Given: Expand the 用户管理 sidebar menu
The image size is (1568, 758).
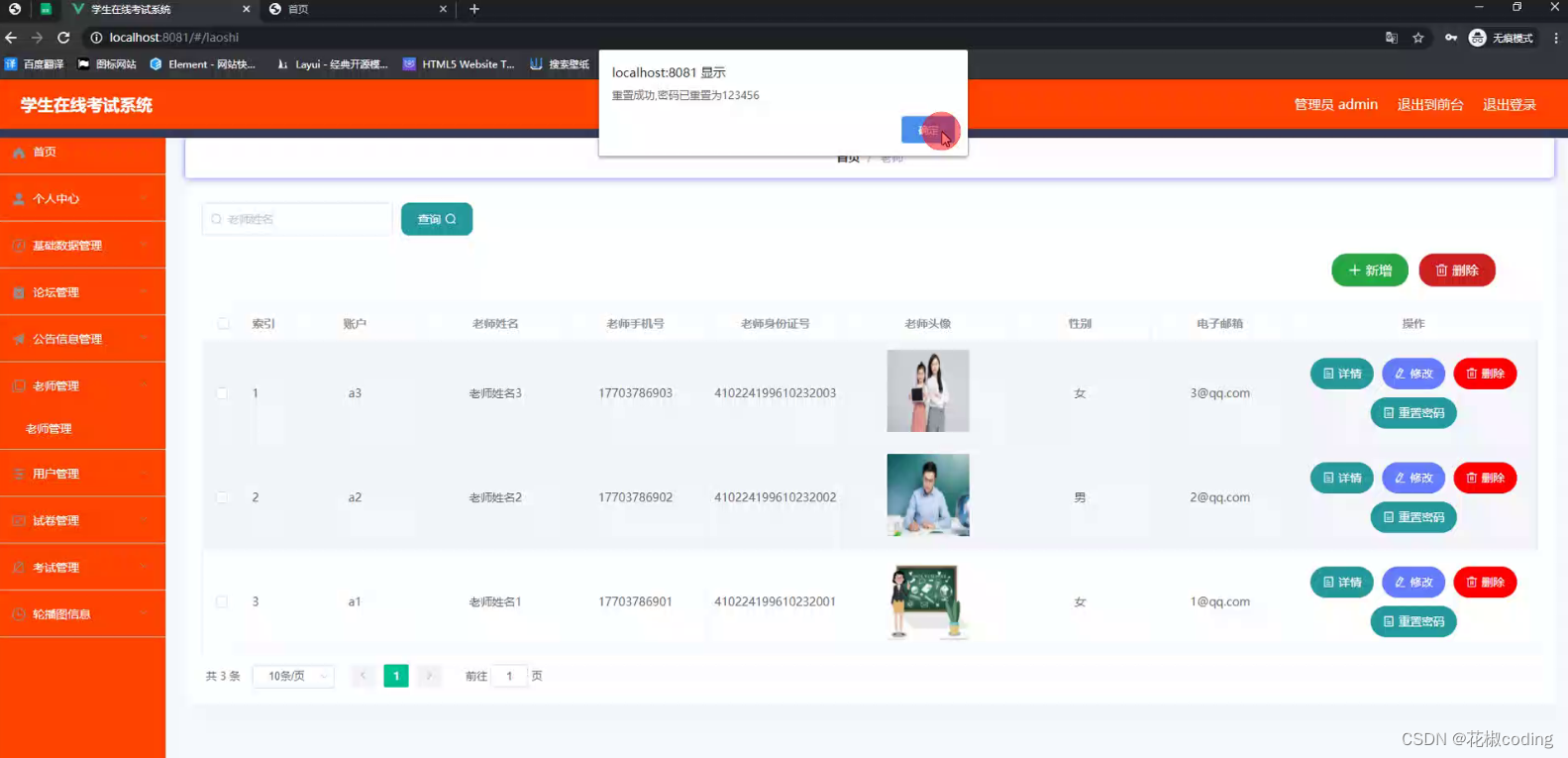Looking at the screenshot, I should pyautogui.click(x=82, y=474).
